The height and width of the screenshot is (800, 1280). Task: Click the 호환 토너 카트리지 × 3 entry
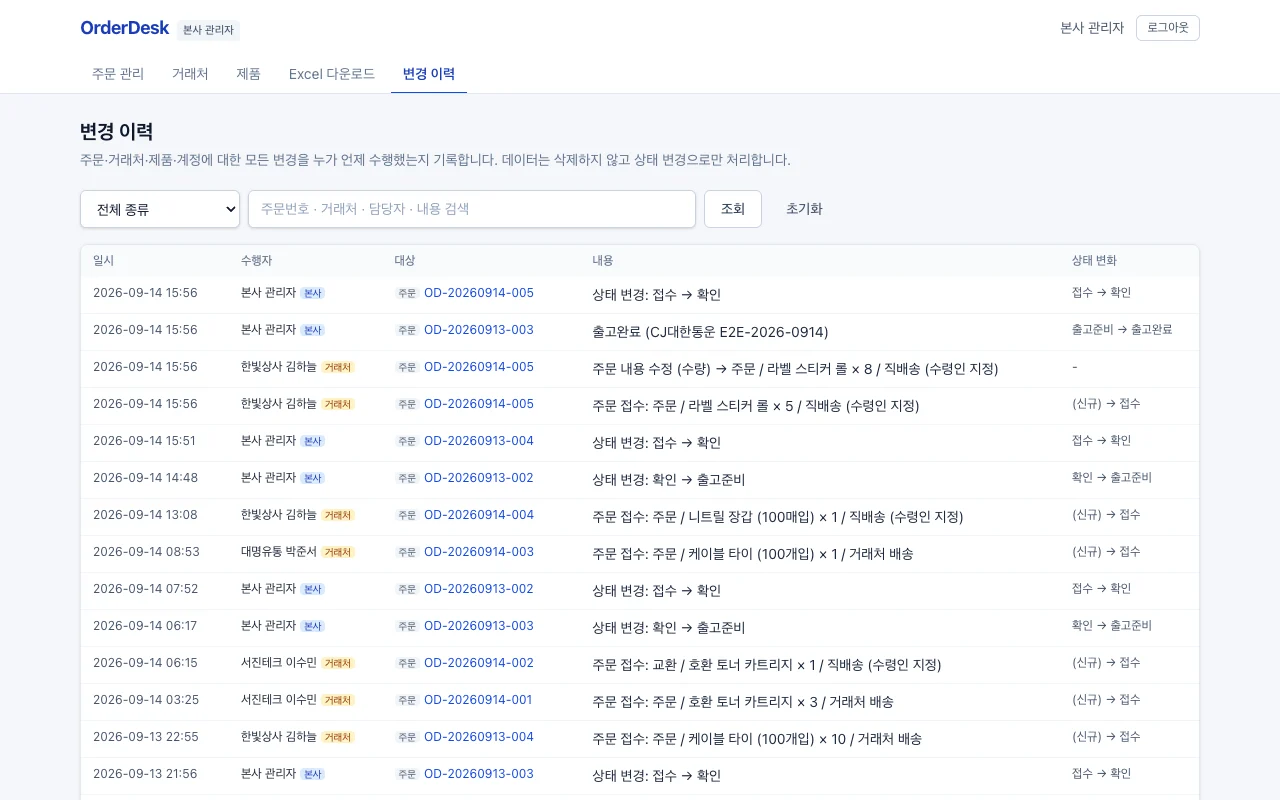[743, 702]
